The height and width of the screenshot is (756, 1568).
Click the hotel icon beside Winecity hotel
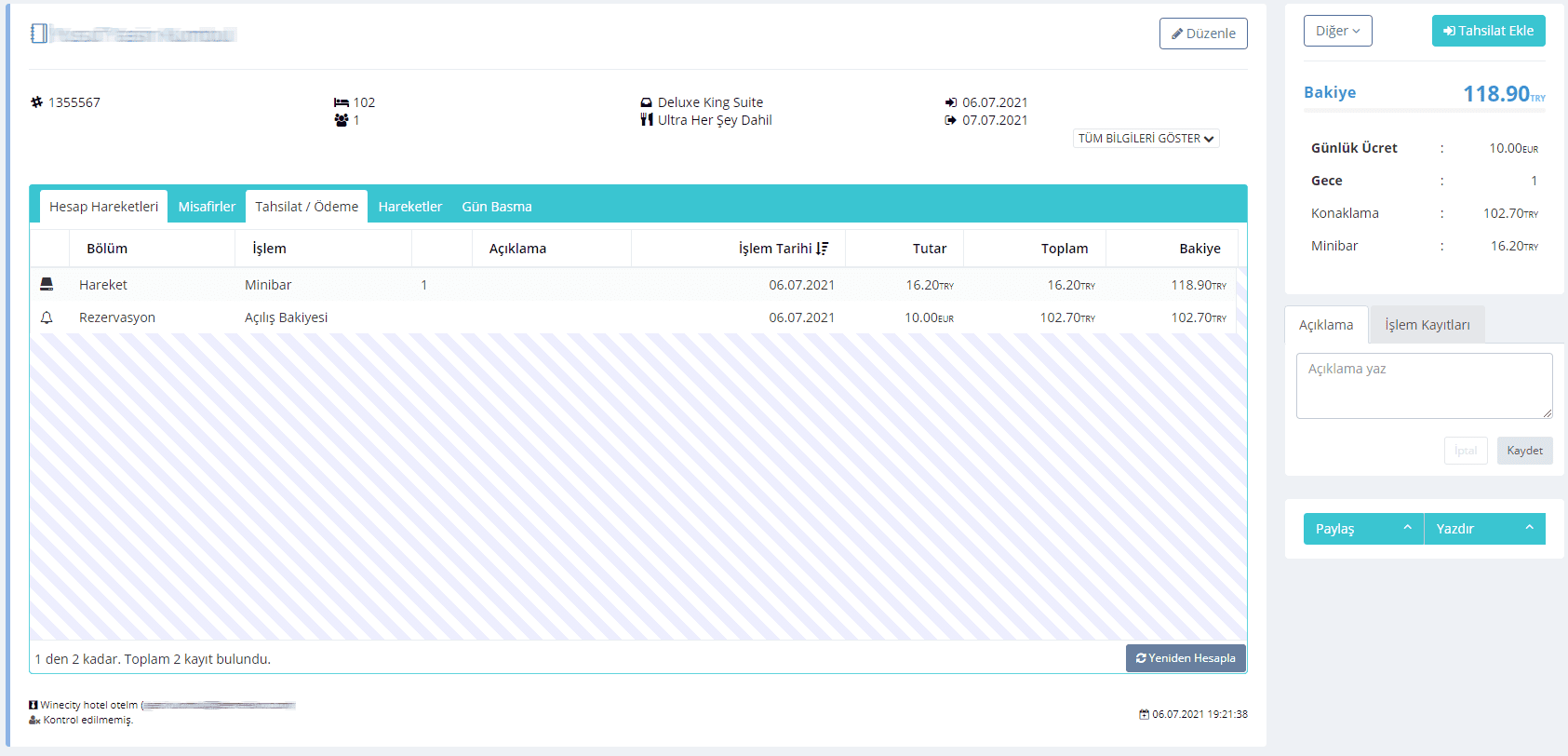[34, 705]
